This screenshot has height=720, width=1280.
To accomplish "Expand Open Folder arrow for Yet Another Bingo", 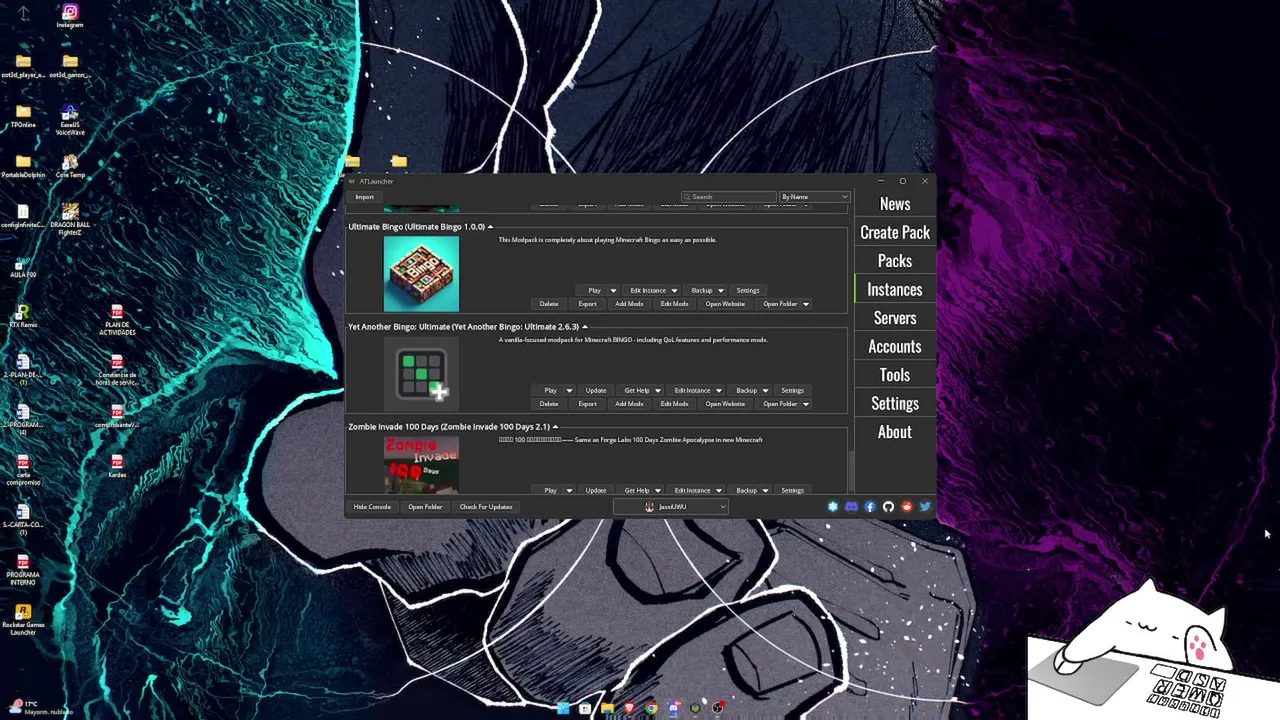I will [806, 404].
